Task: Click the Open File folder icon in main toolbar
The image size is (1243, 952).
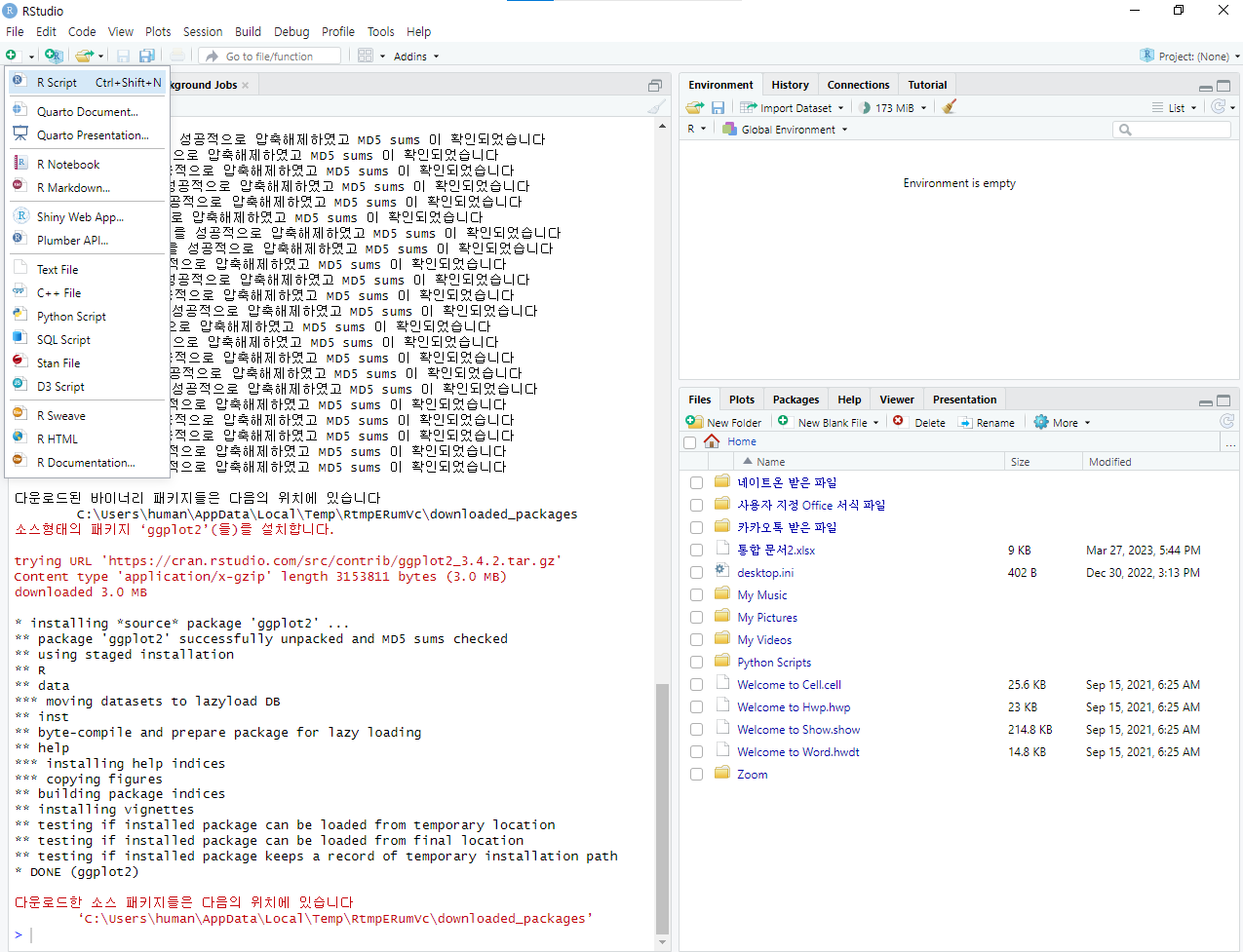Action: pyautogui.click(x=84, y=57)
